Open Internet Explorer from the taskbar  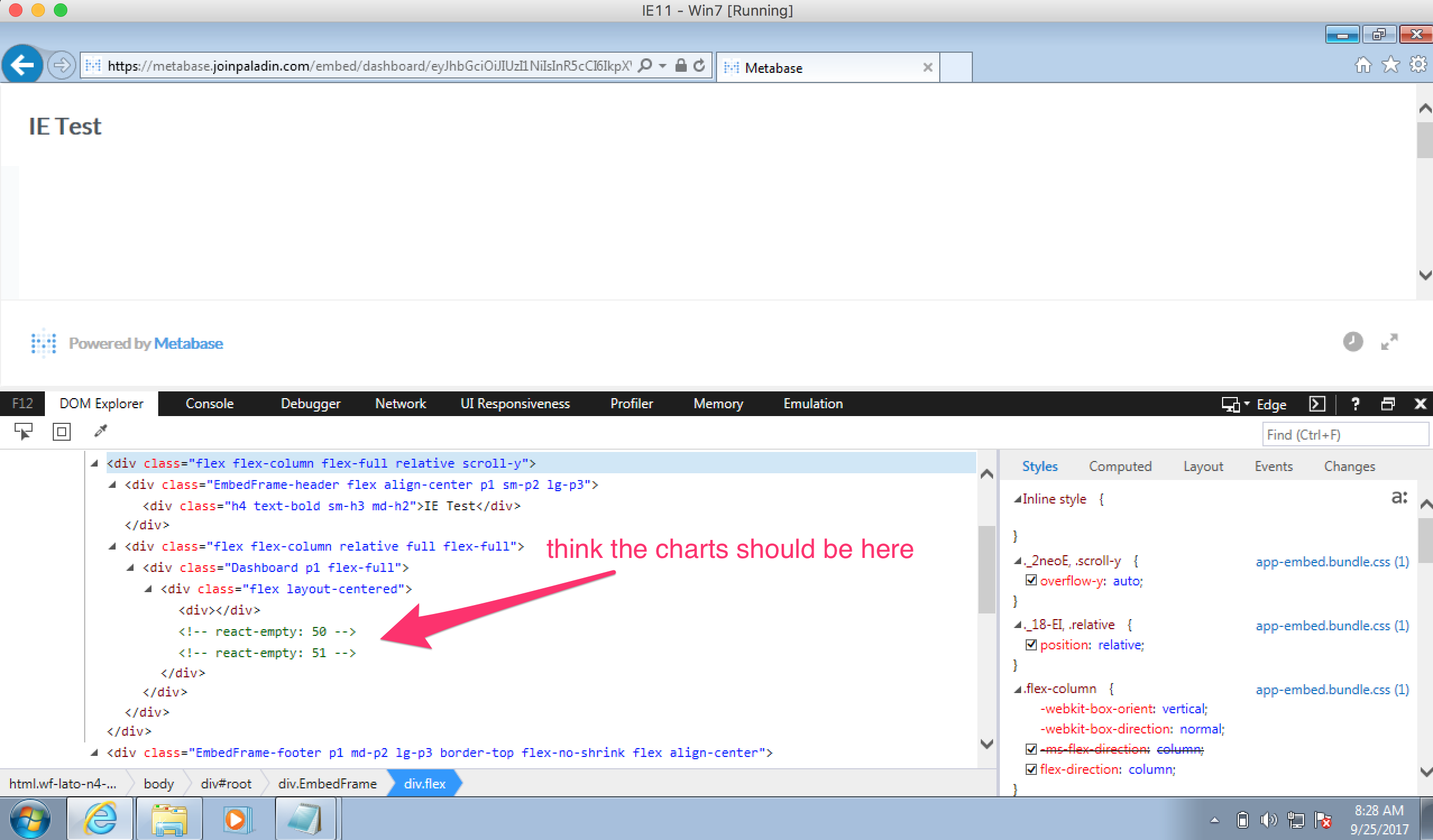tap(100, 818)
